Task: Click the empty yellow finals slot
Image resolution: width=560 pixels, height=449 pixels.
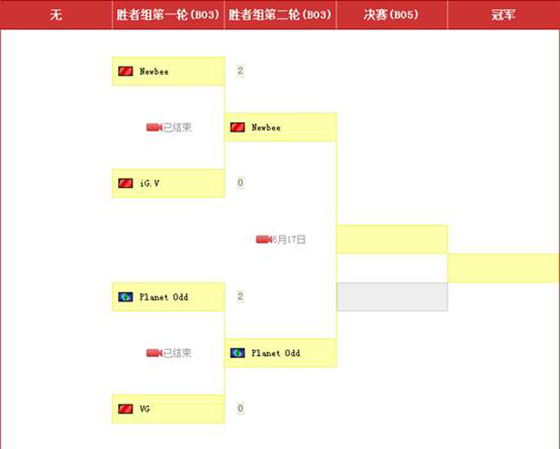Action: click(392, 239)
